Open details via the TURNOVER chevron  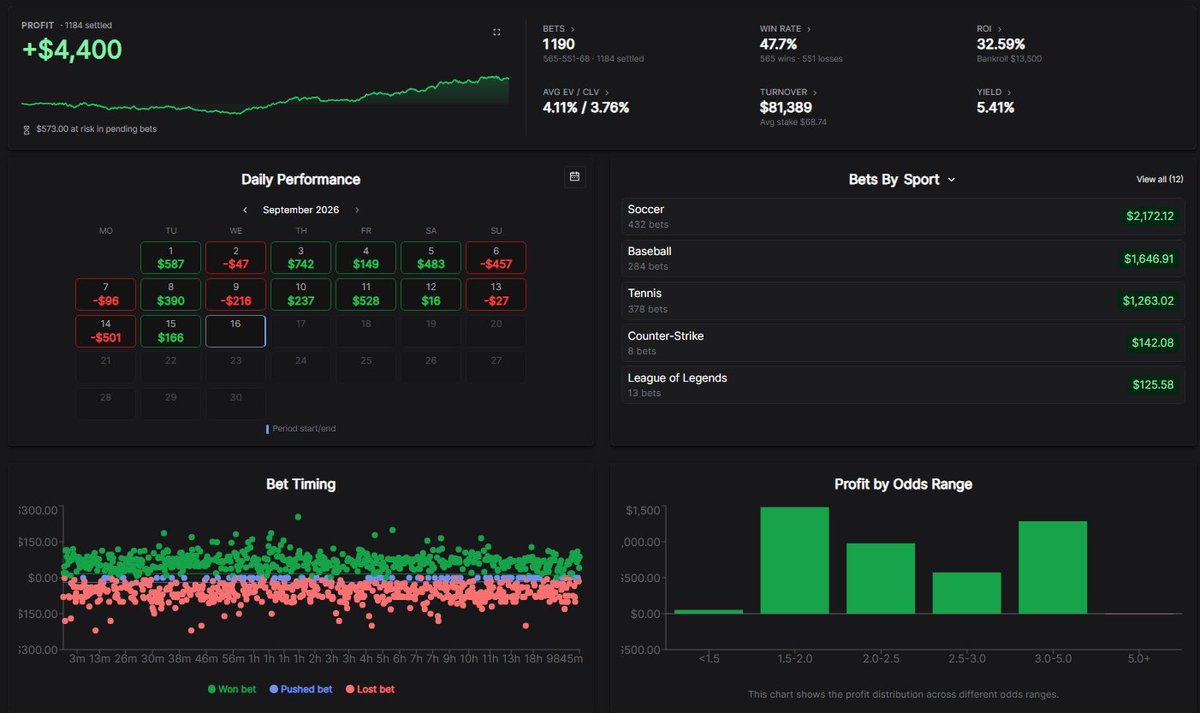click(815, 92)
